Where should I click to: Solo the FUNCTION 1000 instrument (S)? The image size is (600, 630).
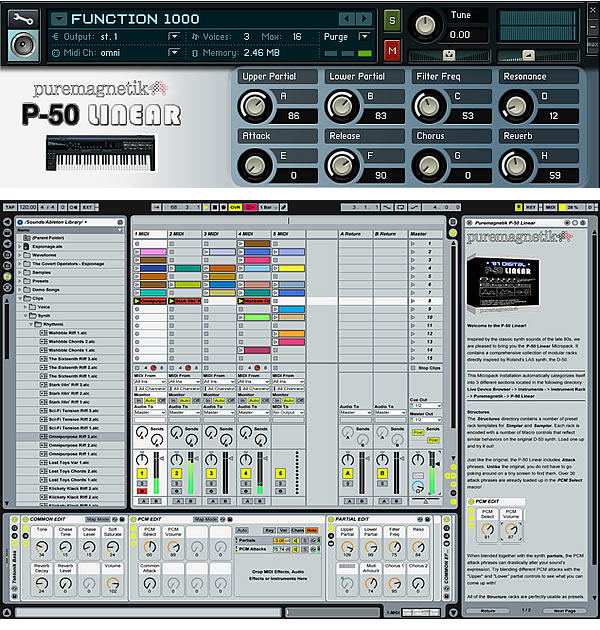pyautogui.click(x=392, y=20)
